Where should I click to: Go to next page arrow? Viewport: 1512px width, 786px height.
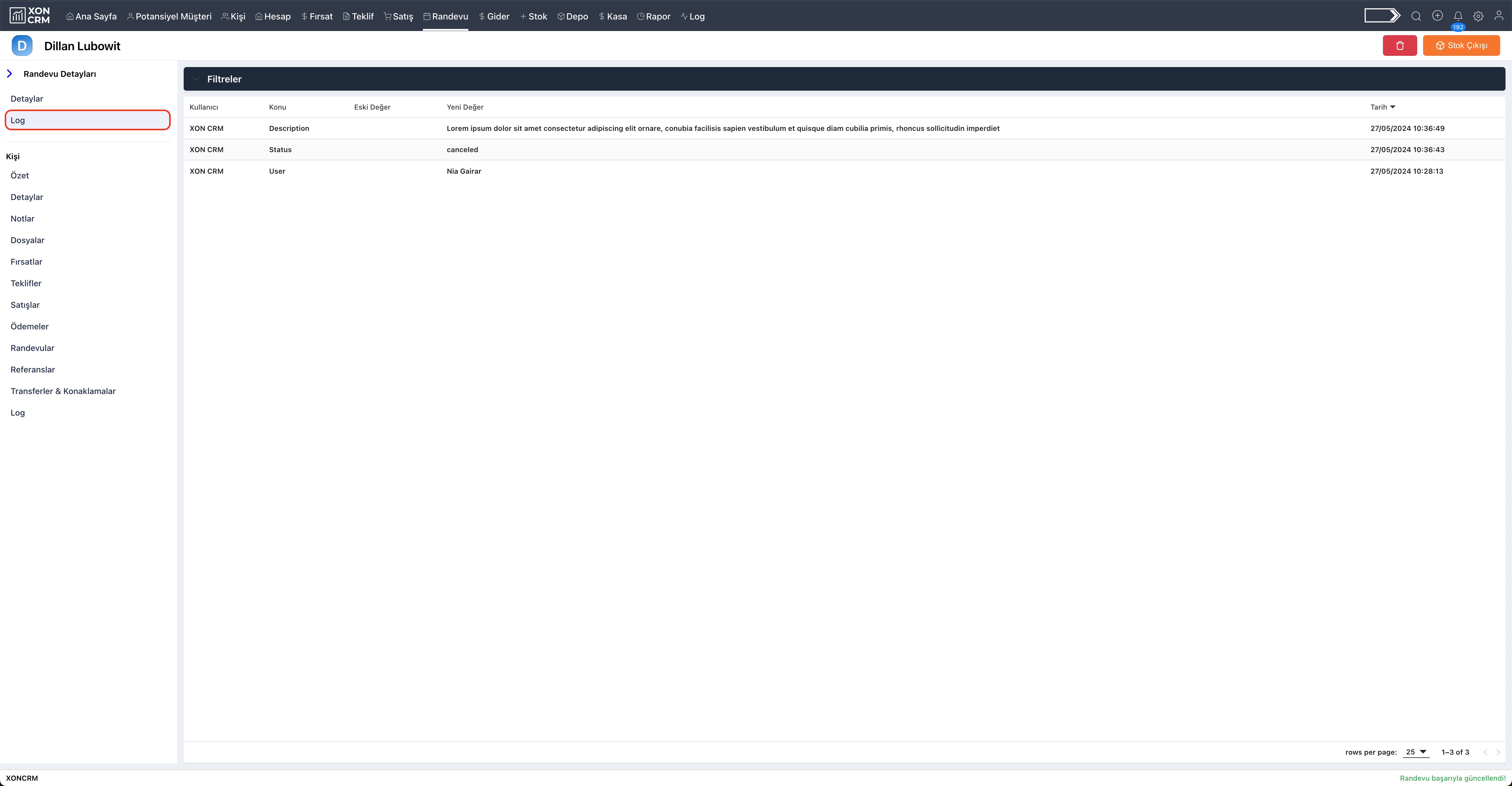click(1498, 752)
